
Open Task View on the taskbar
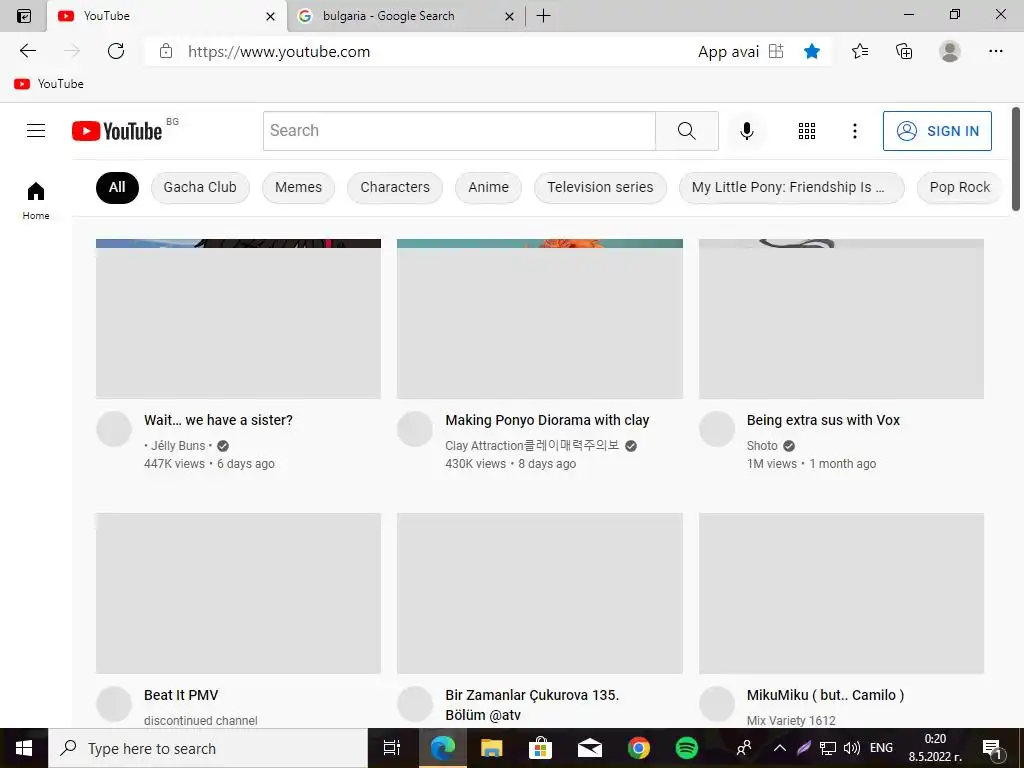(x=391, y=748)
